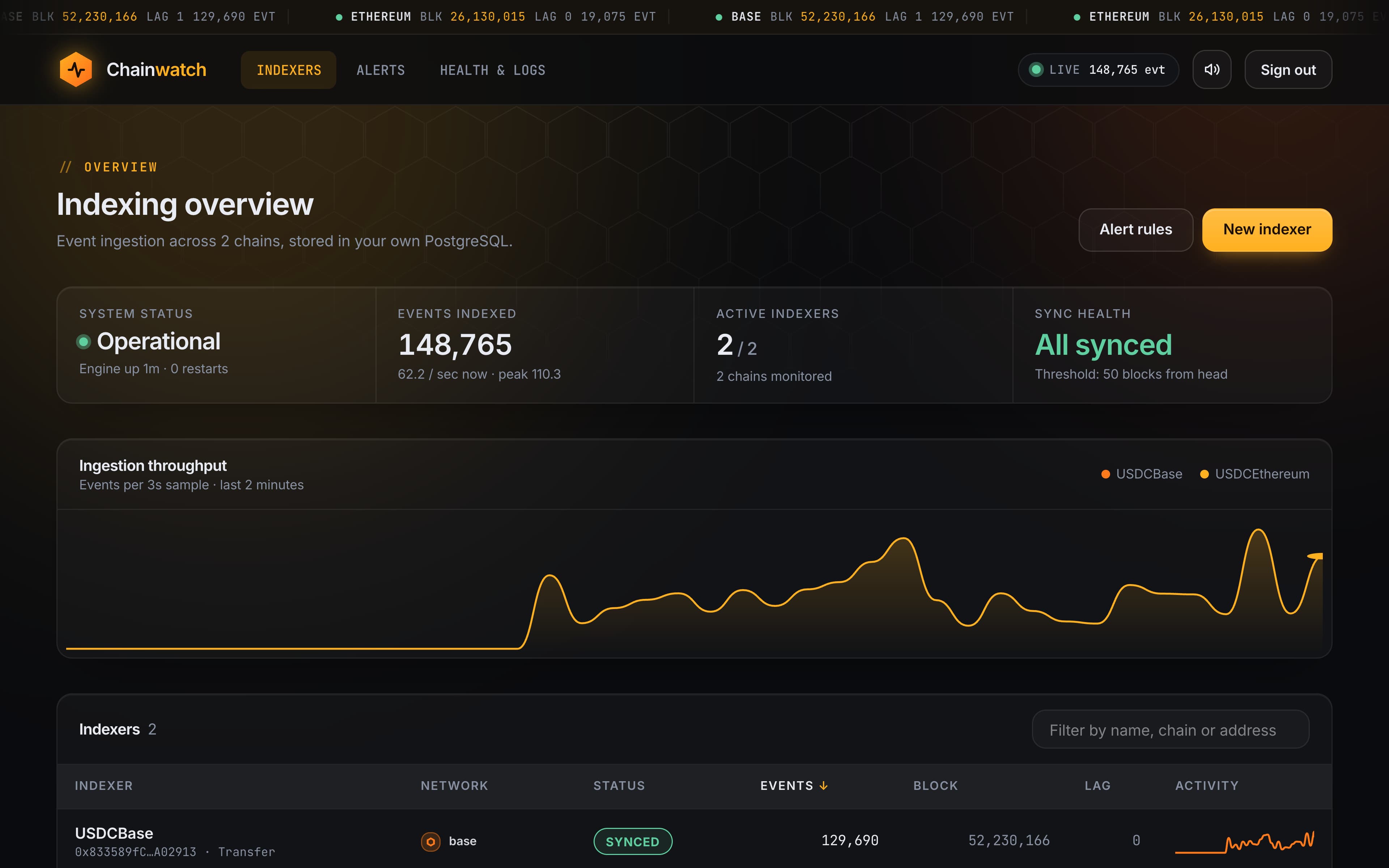Click the LIVE 148,765 evt indicator

1098,69
